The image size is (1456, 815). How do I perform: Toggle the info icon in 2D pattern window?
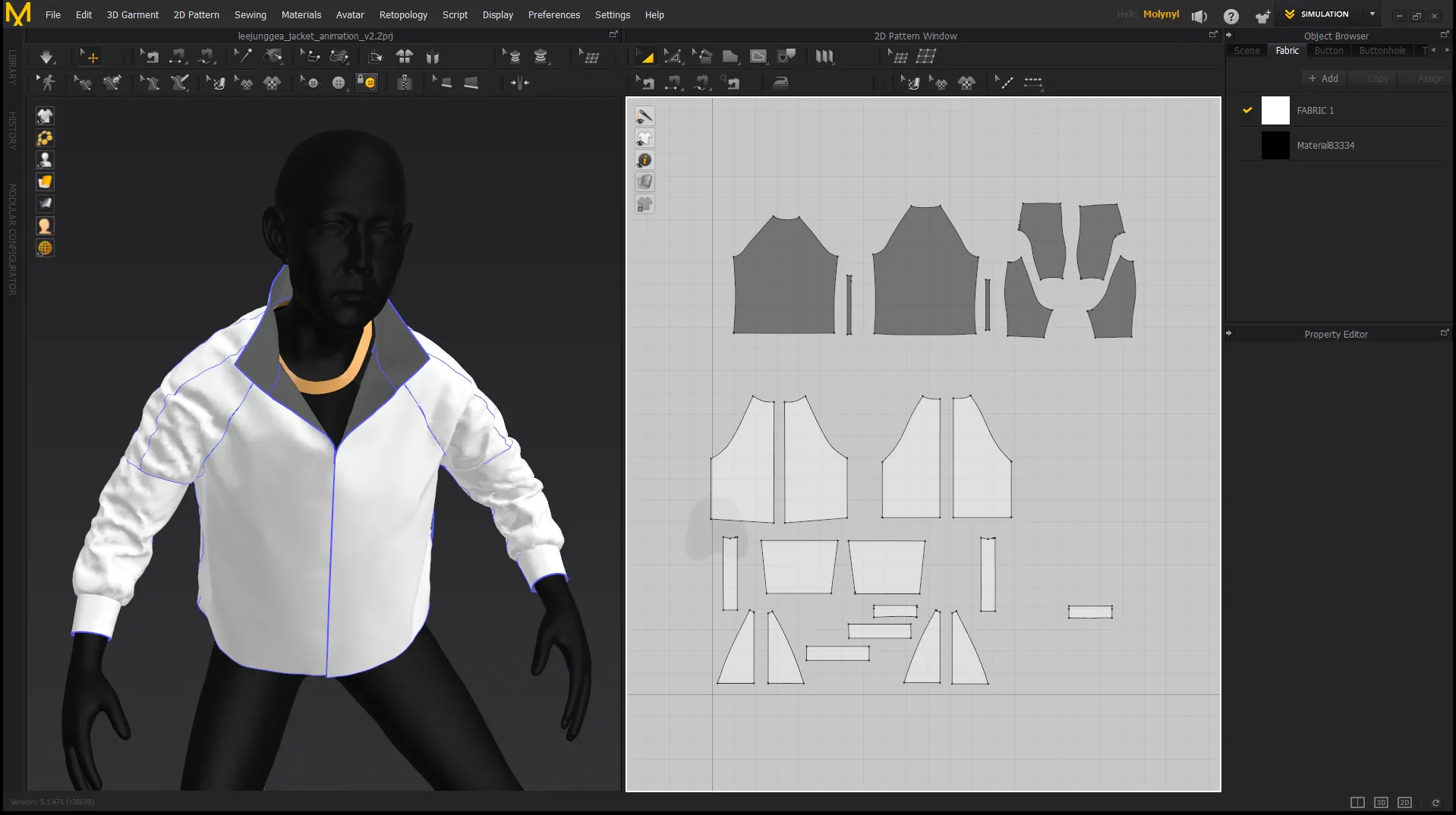644,160
